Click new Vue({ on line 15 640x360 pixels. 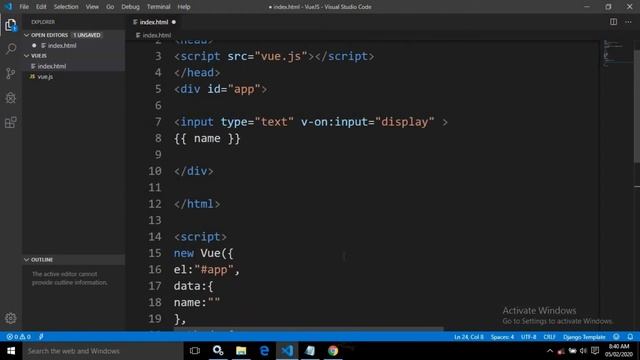point(203,253)
